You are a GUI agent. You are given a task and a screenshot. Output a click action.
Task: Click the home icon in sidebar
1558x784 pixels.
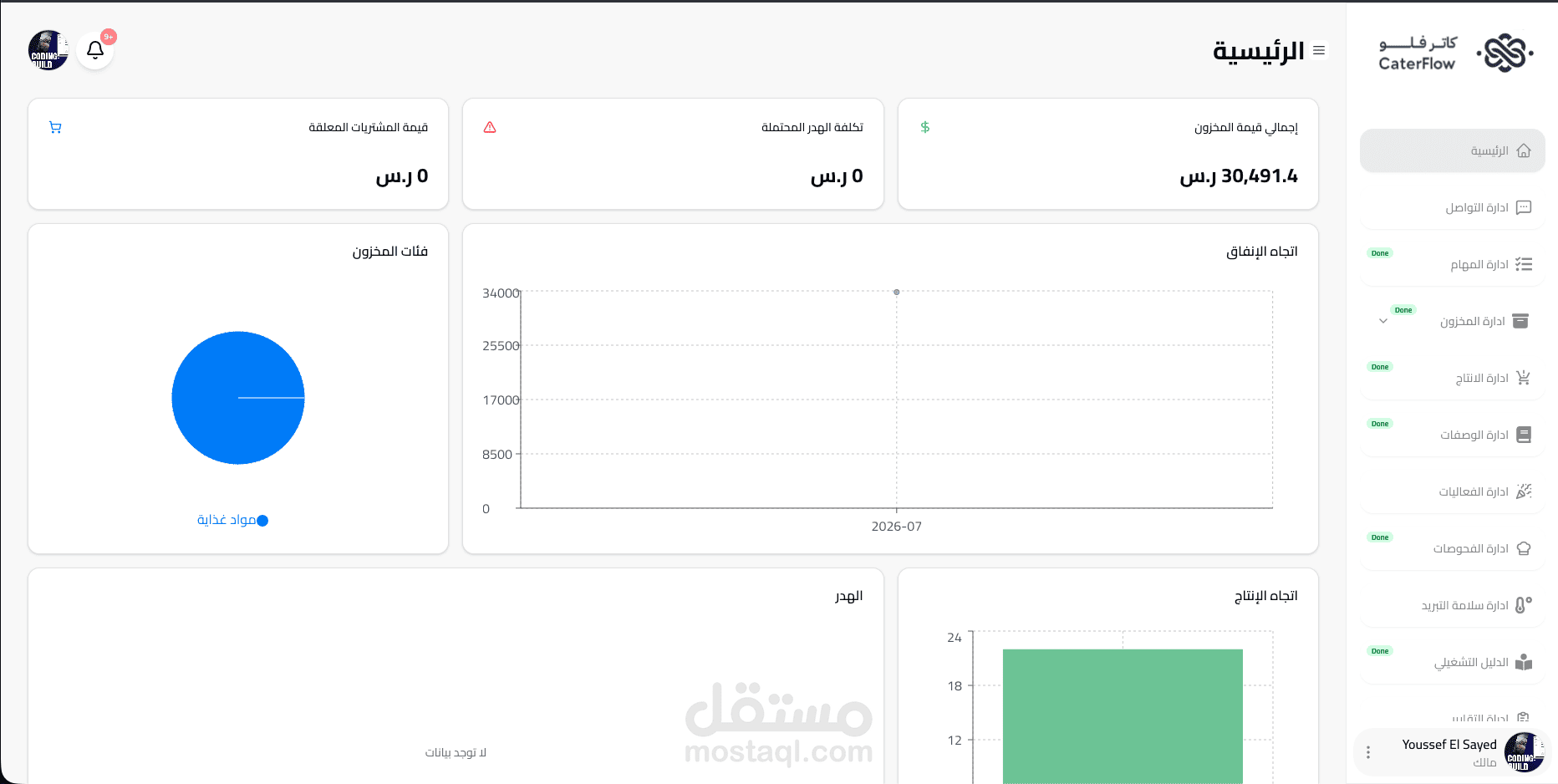(x=1524, y=150)
